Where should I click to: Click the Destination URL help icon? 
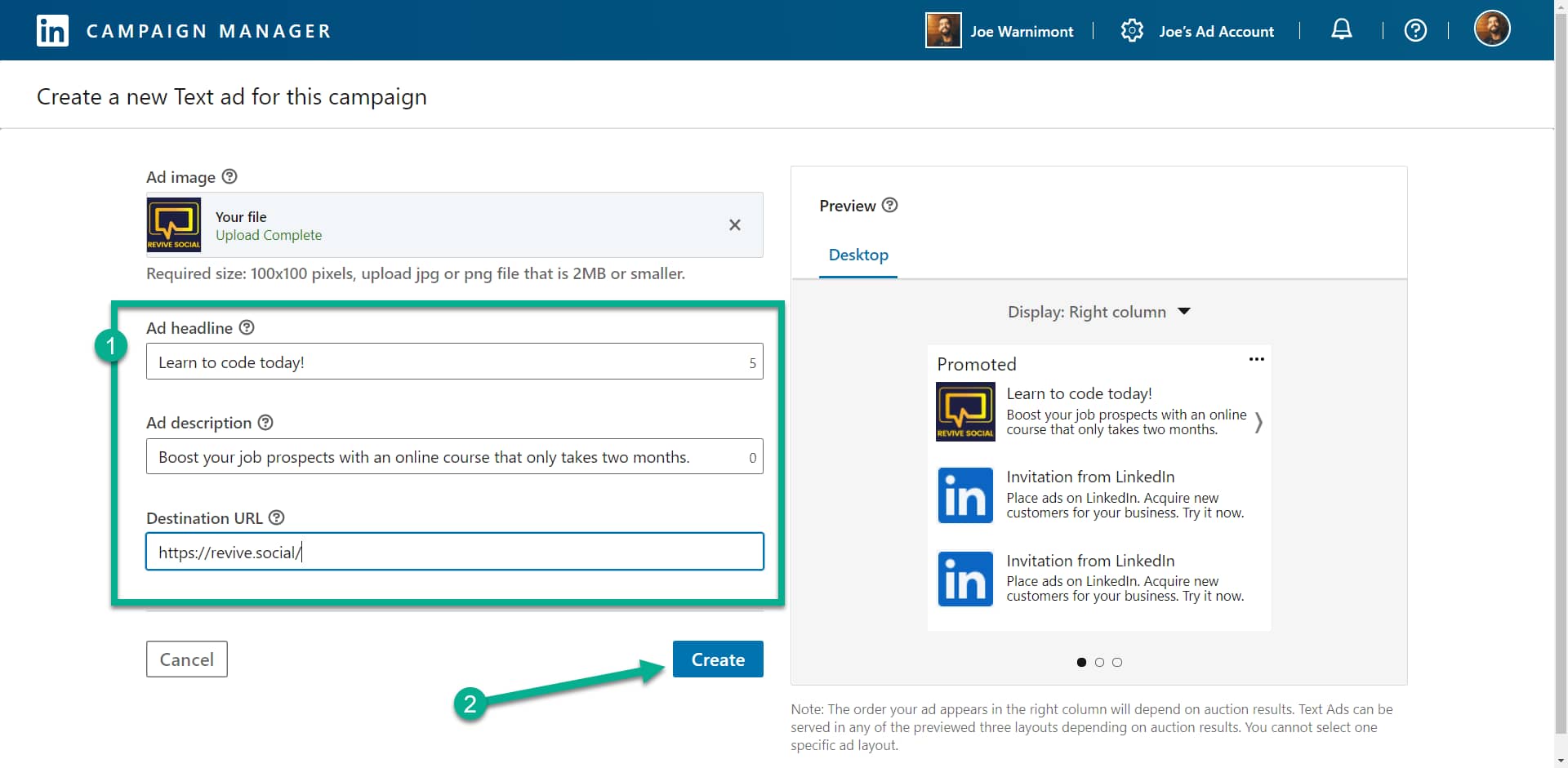point(277,517)
